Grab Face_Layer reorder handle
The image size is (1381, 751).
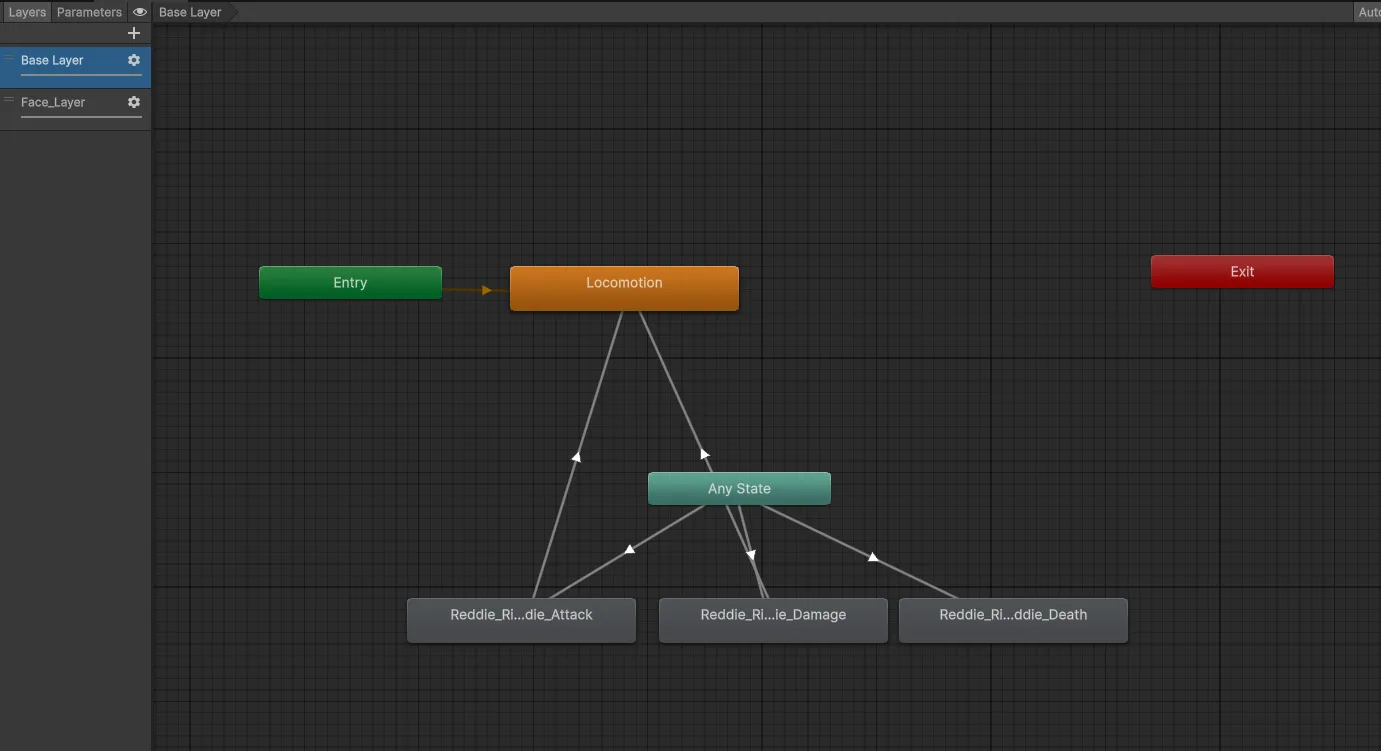[x=9, y=100]
